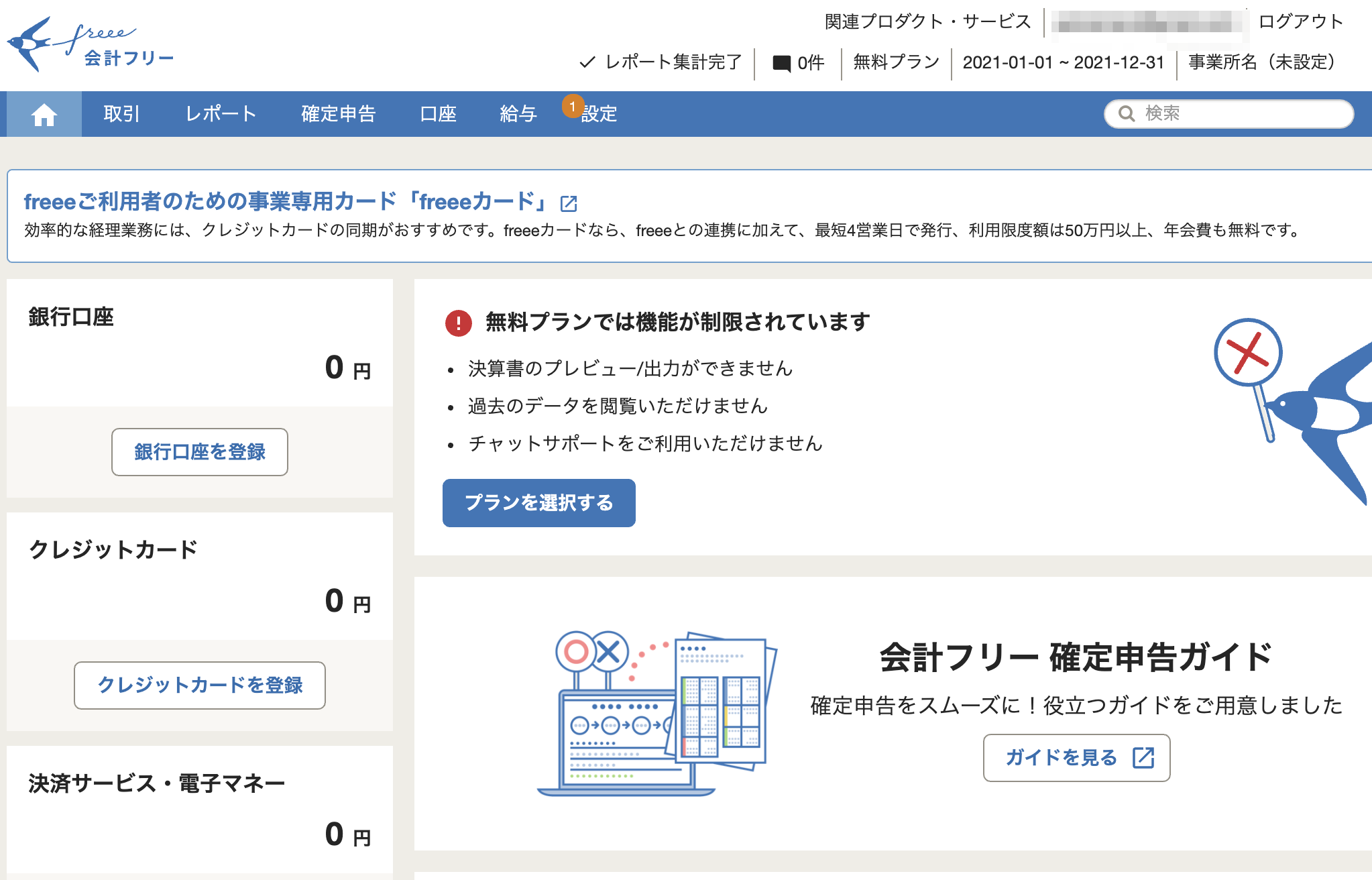Click external link icon in ガイドを見る button
This screenshot has height=880, width=1372.
[x=1143, y=758]
